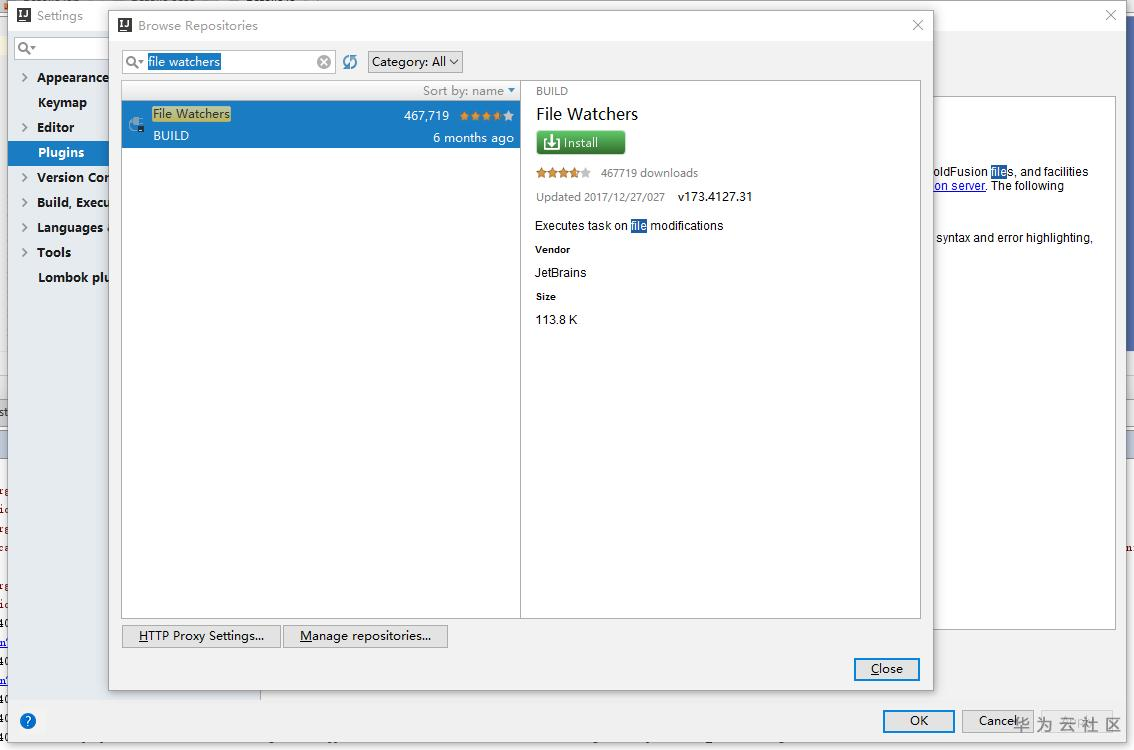The image size is (1134, 750).
Task: Select Appearance in the Settings tree
Action: point(72,77)
